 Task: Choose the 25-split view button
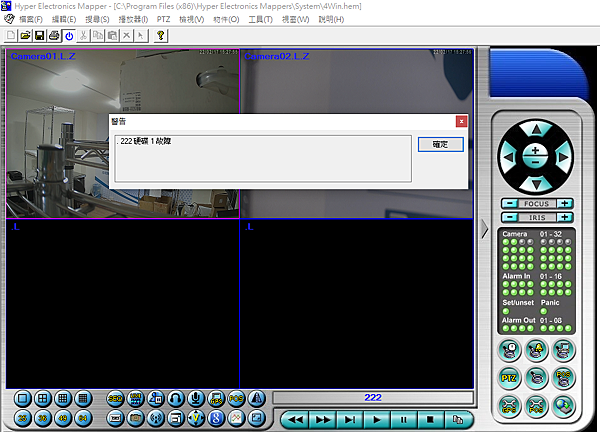click(x=23, y=418)
